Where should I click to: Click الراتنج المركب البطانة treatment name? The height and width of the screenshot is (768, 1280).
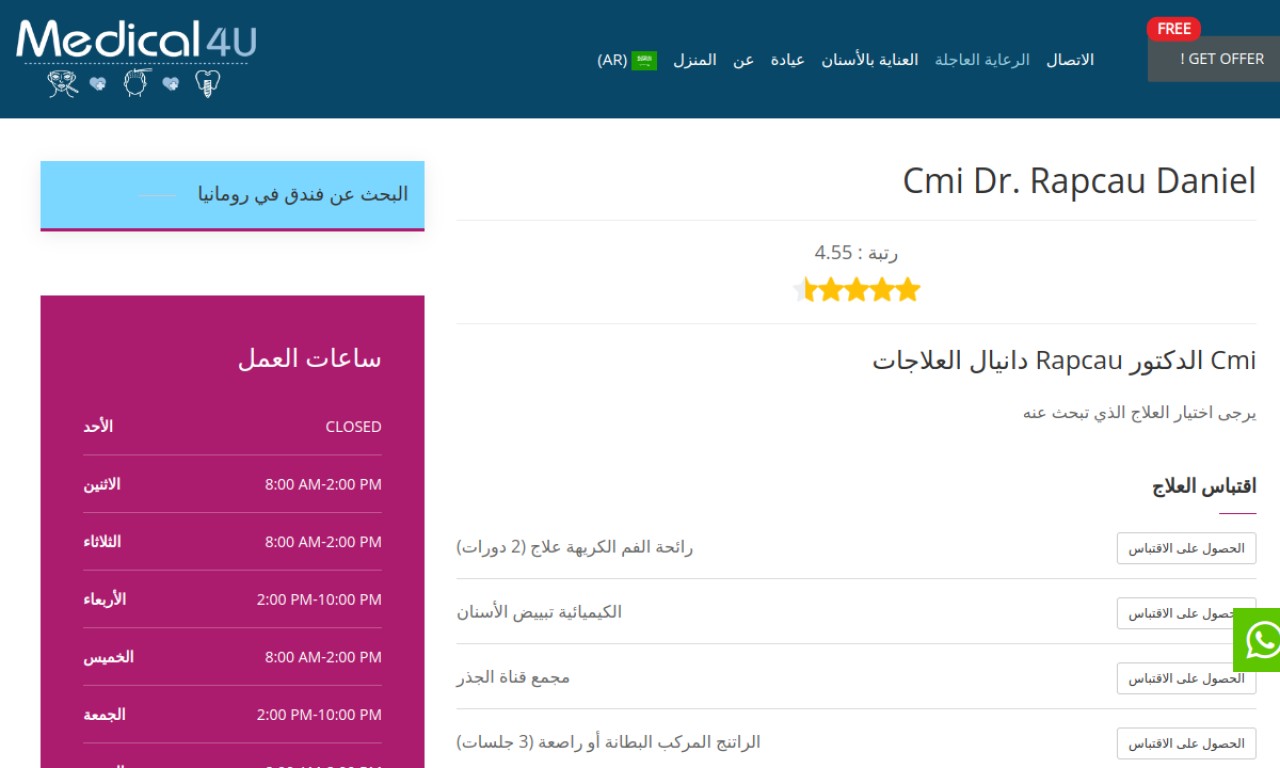tap(608, 742)
